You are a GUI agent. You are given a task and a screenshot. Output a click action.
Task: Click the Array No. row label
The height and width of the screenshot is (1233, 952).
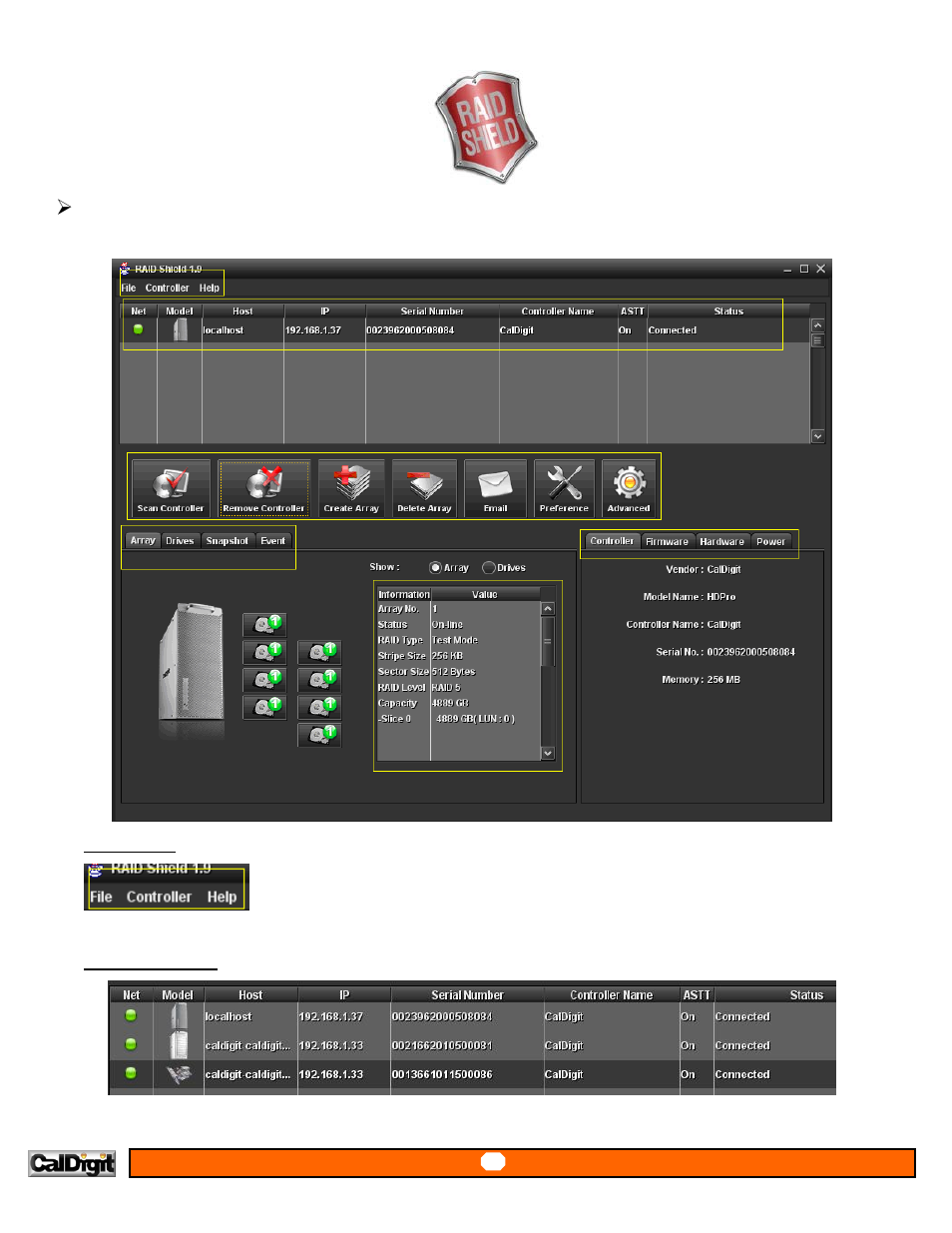pos(398,608)
